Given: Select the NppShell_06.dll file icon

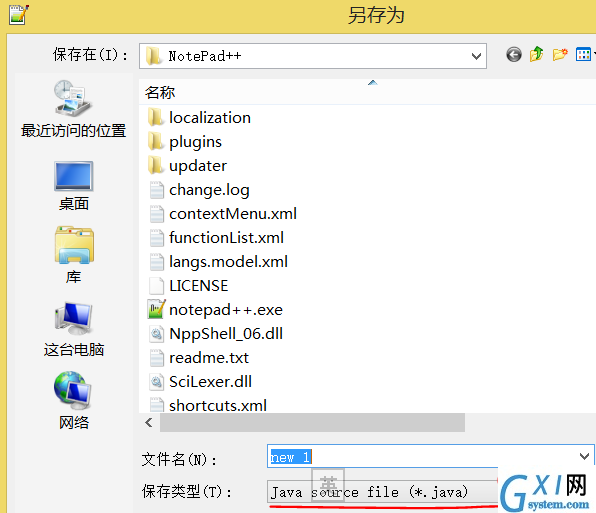Looking at the screenshot, I should point(156,334).
